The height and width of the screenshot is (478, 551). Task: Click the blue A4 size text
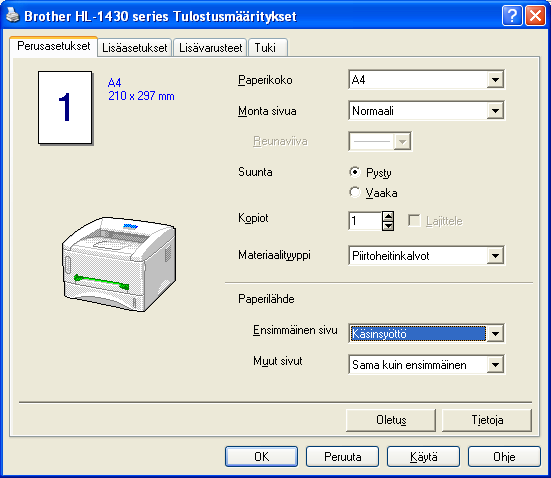[115, 83]
